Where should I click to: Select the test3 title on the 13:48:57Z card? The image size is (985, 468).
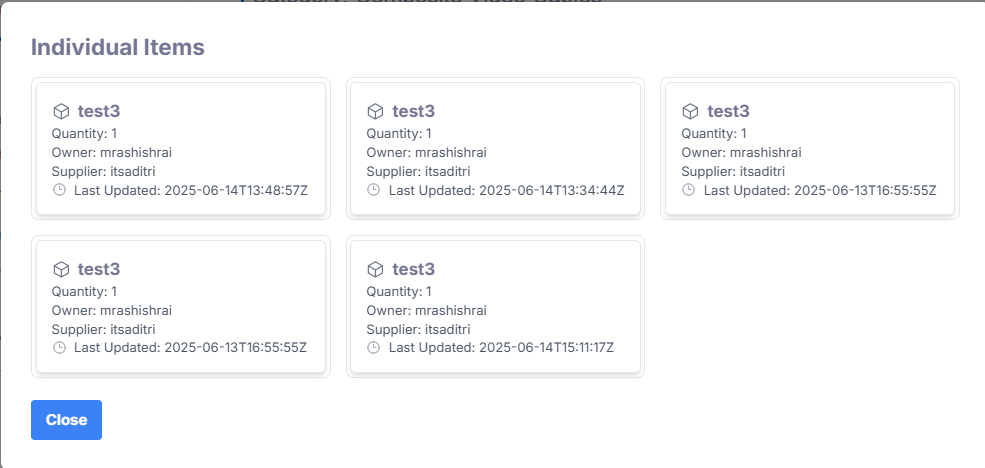click(99, 111)
